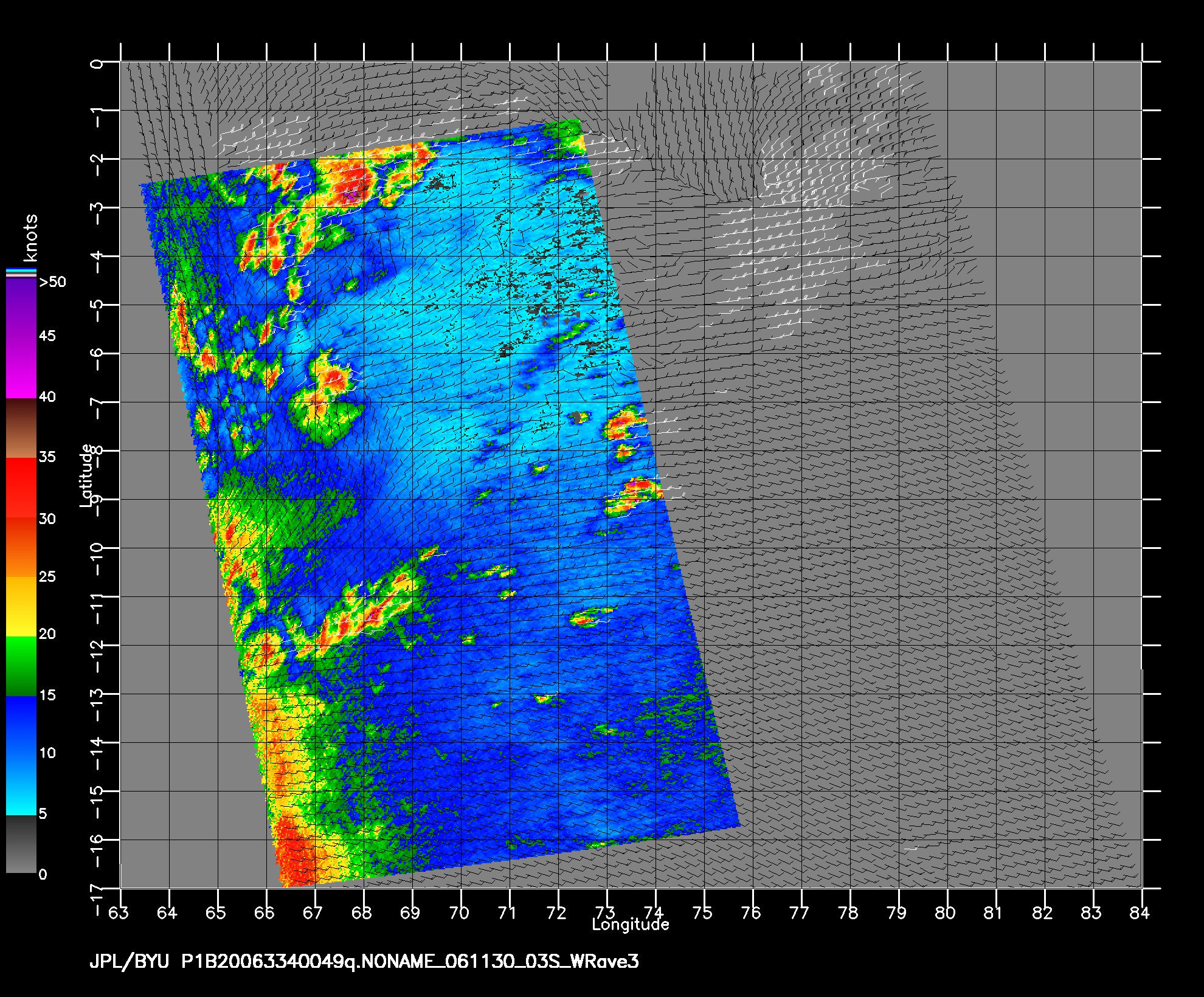Click latitude tick label "-17"
This screenshot has height=997, width=1204.
coord(97,899)
